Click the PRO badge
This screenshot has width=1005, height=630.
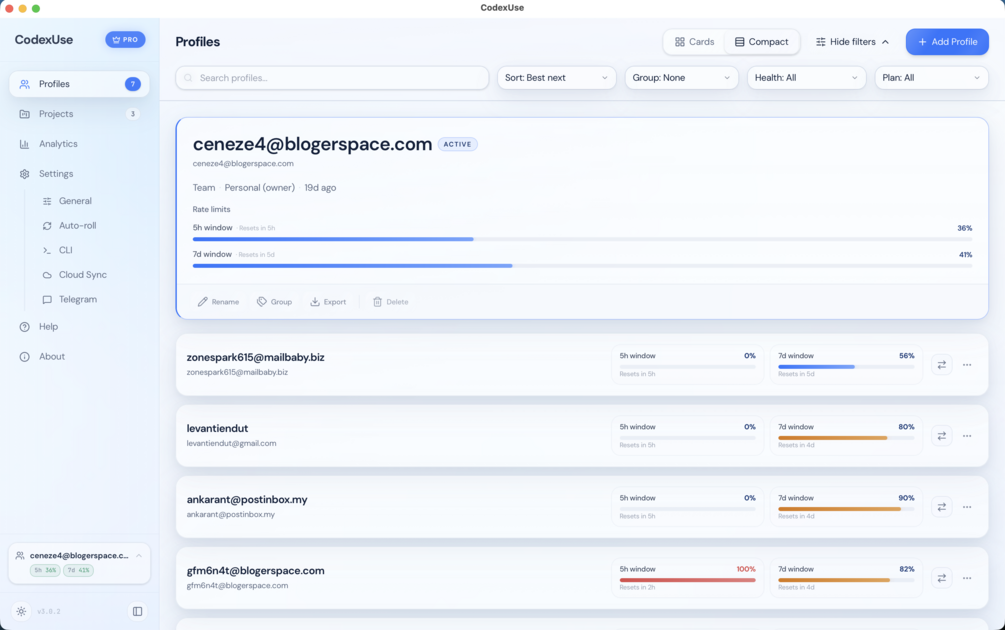125,40
